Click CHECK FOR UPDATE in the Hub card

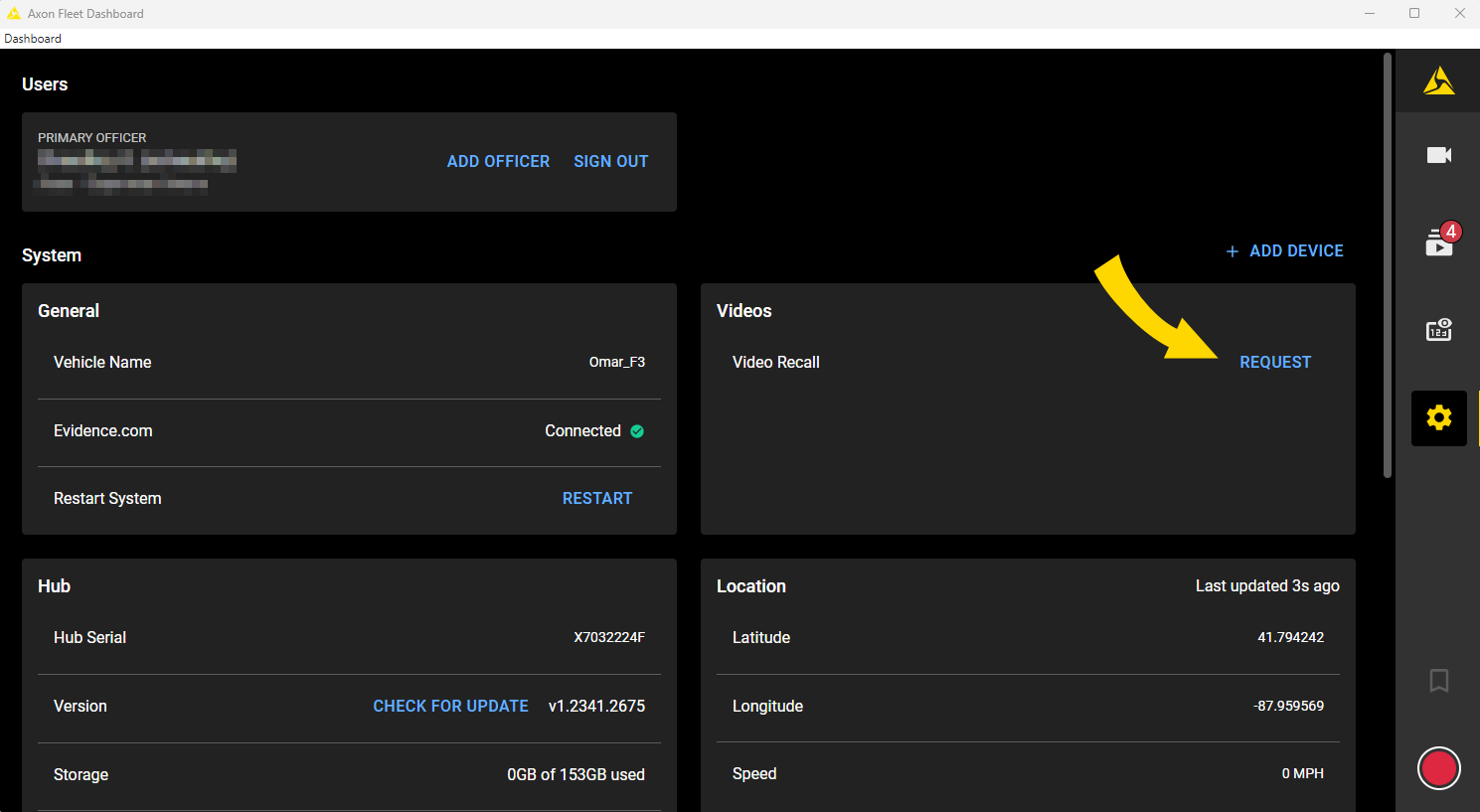tap(450, 706)
